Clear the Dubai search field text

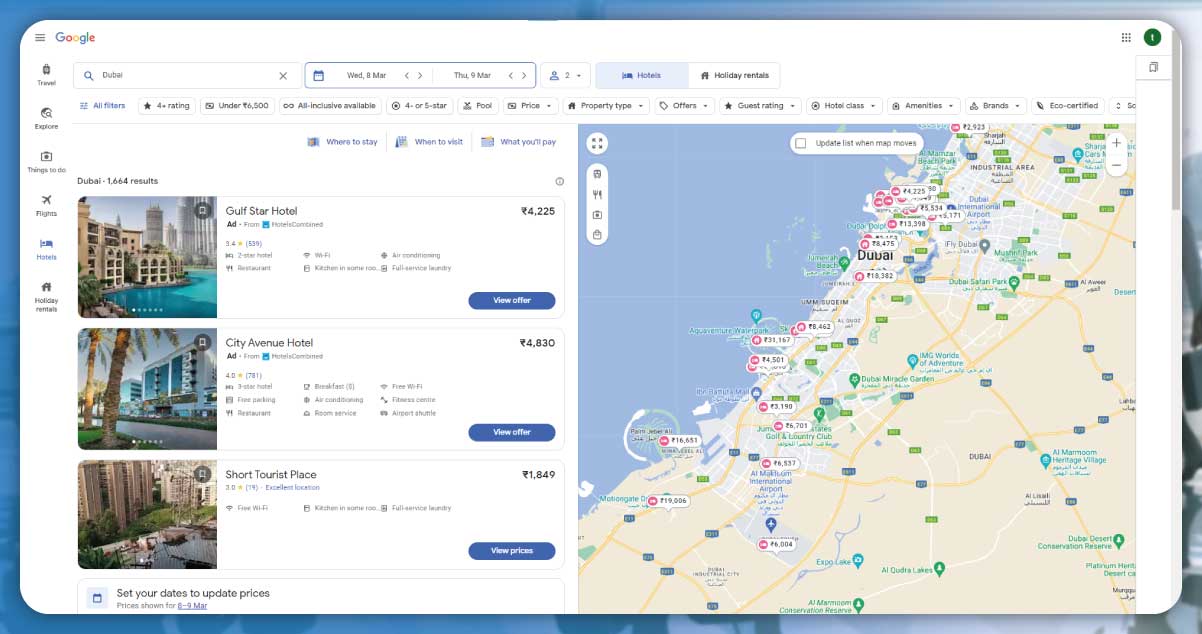pyautogui.click(x=283, y=76)
